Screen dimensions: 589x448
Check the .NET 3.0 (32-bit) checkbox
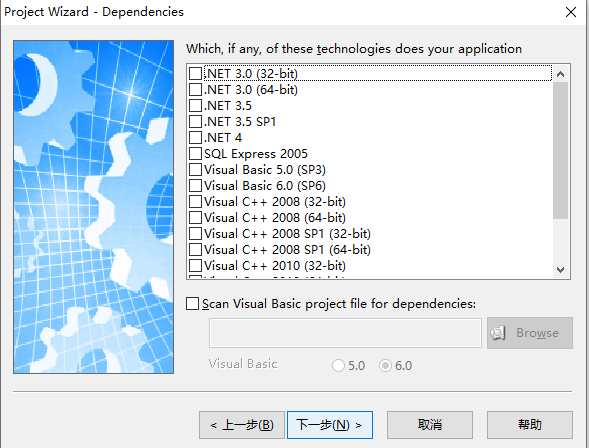(195, 74)
